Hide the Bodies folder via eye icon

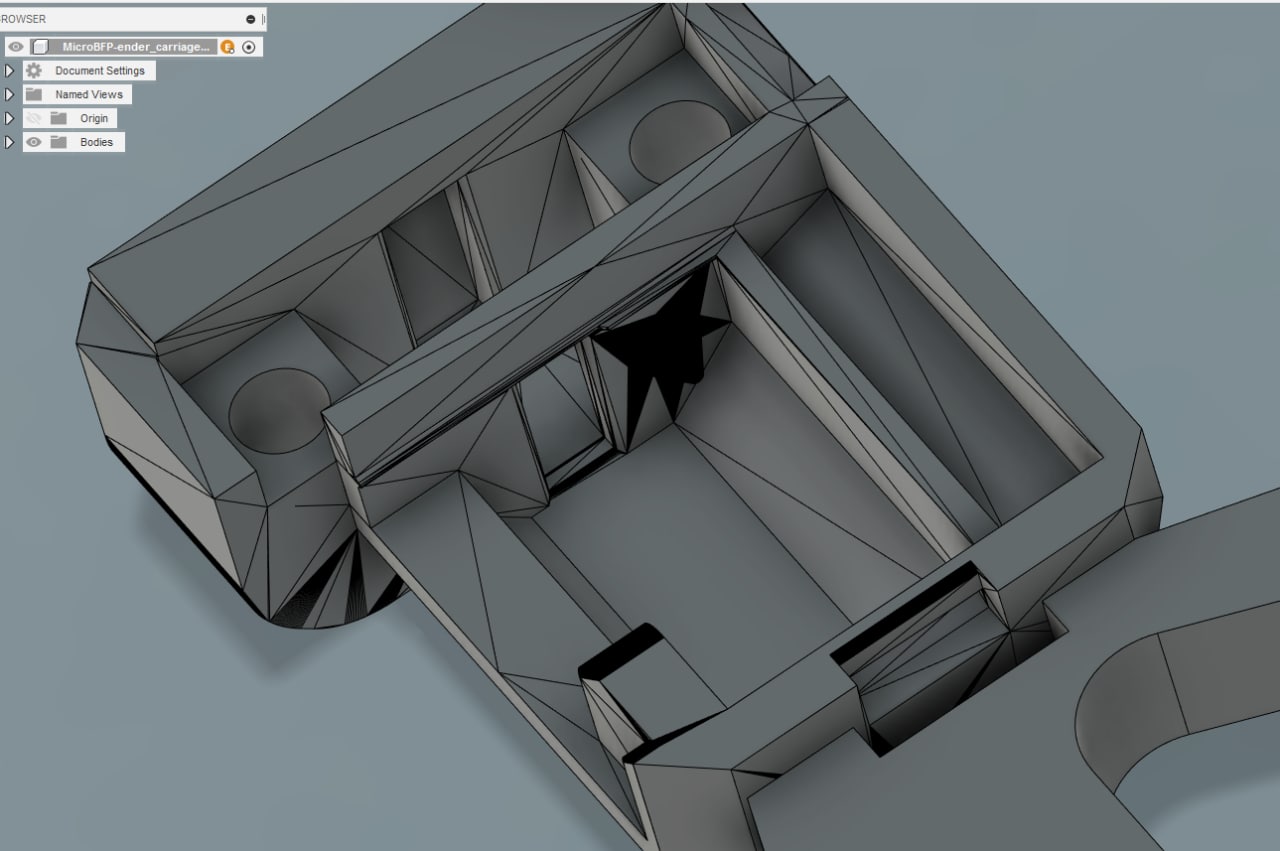point(34,142)
